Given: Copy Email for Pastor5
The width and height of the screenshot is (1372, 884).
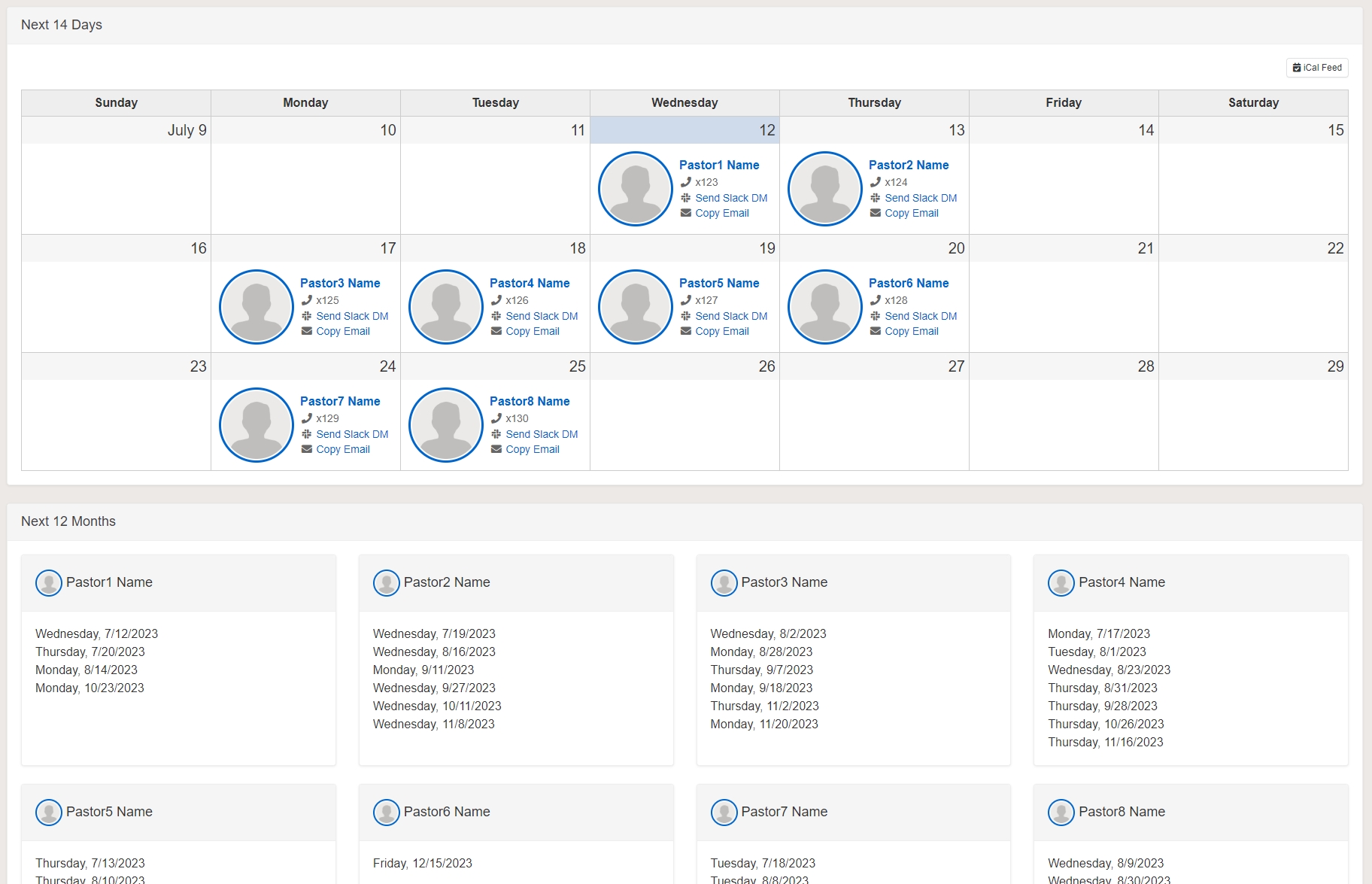Looking at the screenshot, I should coord(722,331).
